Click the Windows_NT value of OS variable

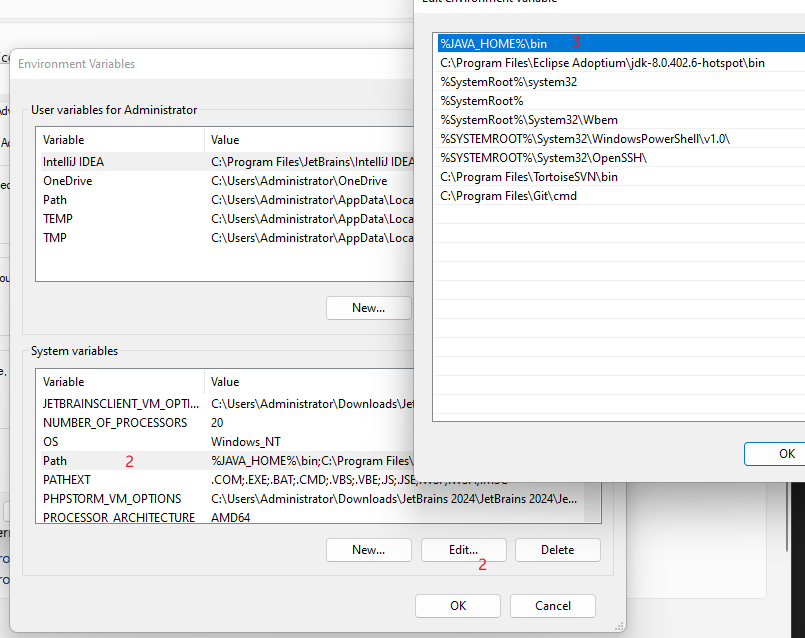245,442
